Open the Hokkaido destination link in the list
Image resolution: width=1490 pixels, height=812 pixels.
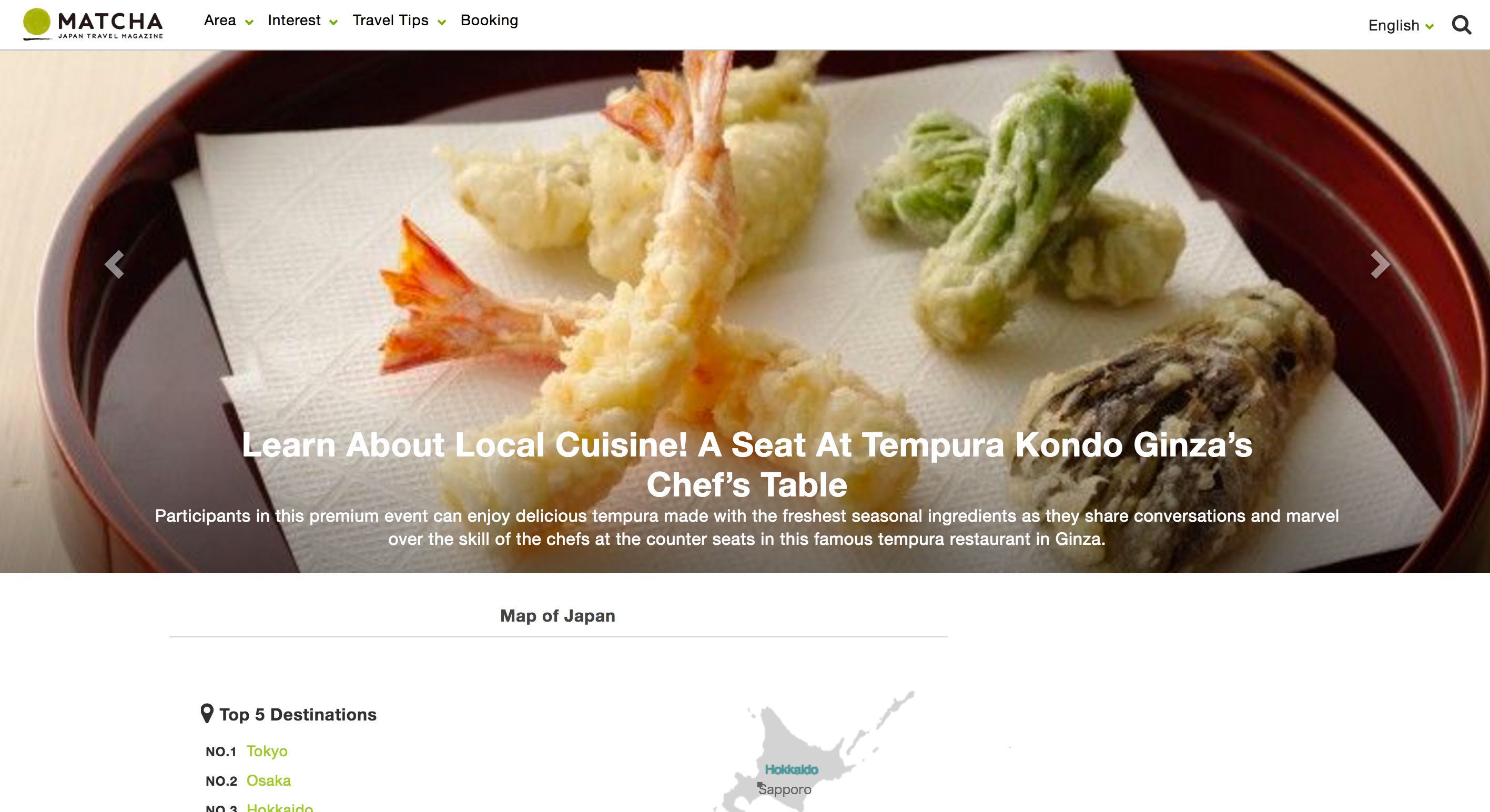(x=280, y=807)
